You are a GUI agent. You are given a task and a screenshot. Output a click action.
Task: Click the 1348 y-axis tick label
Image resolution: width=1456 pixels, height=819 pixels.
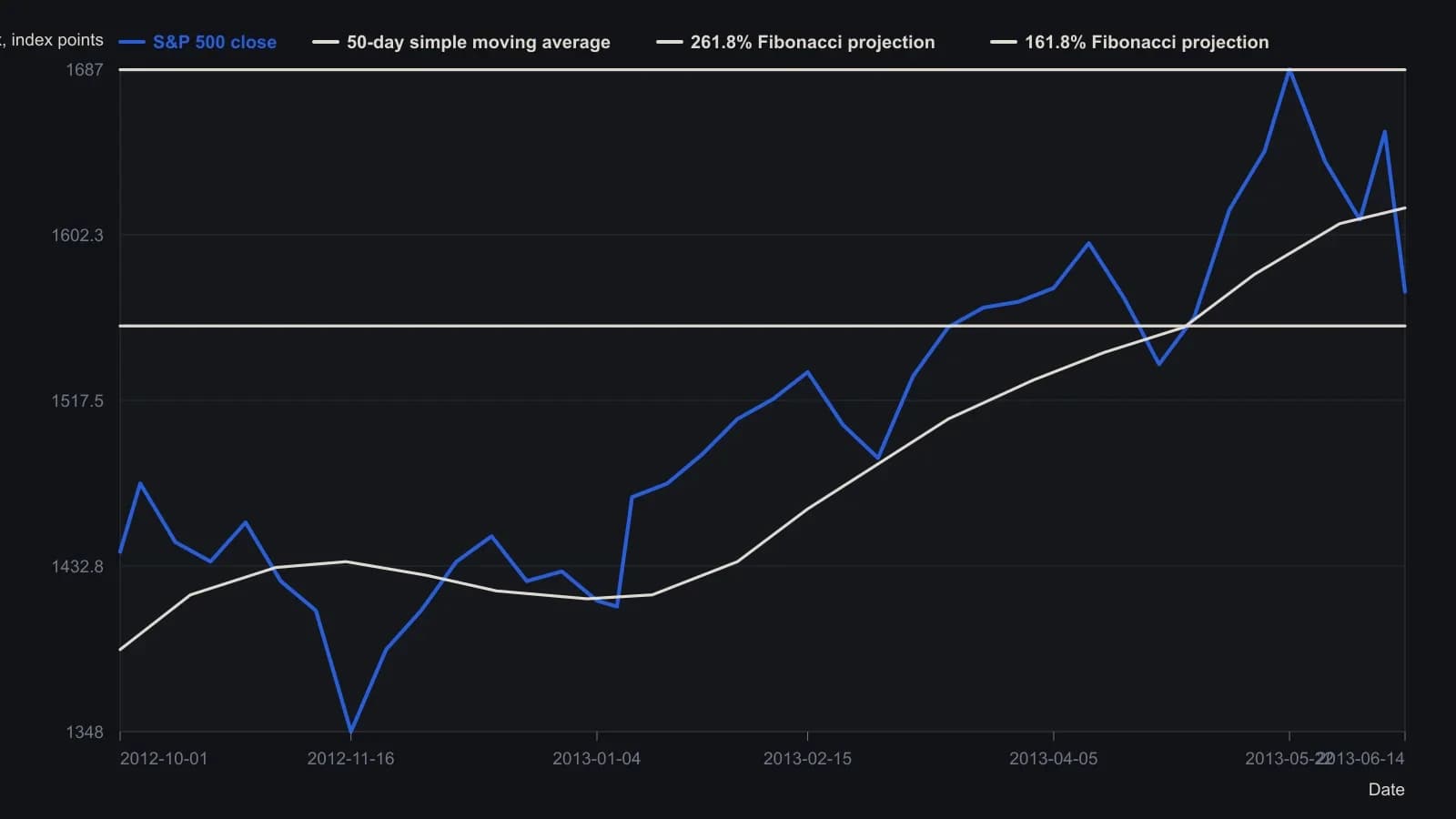85,732
